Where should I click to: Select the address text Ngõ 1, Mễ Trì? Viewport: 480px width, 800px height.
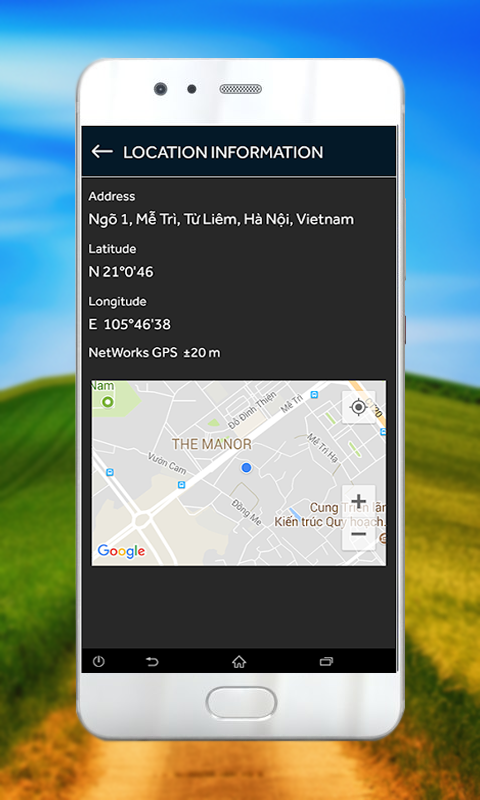pos(221,219)
